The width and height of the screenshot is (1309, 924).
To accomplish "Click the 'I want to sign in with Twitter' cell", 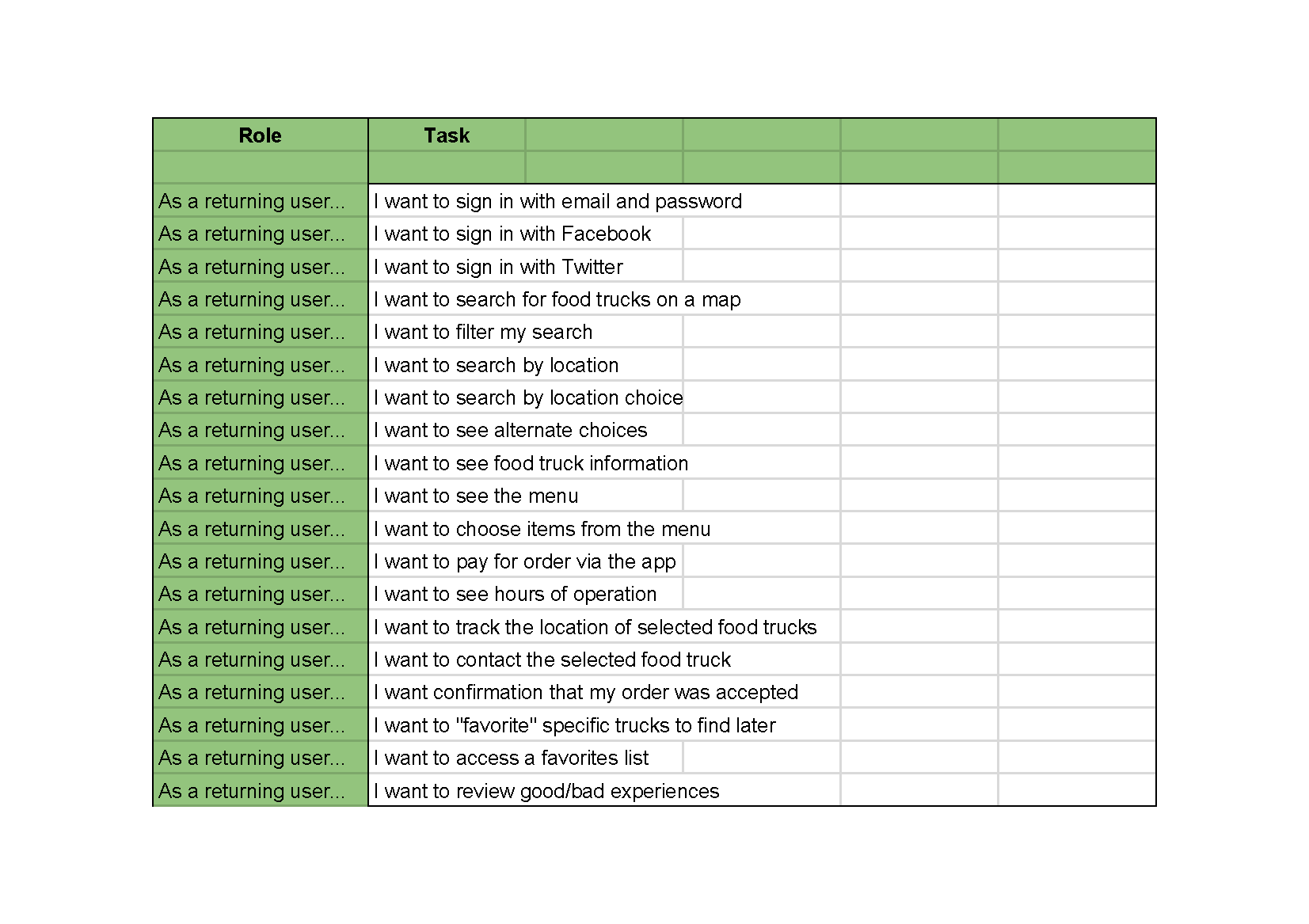I will click(526, 267).
